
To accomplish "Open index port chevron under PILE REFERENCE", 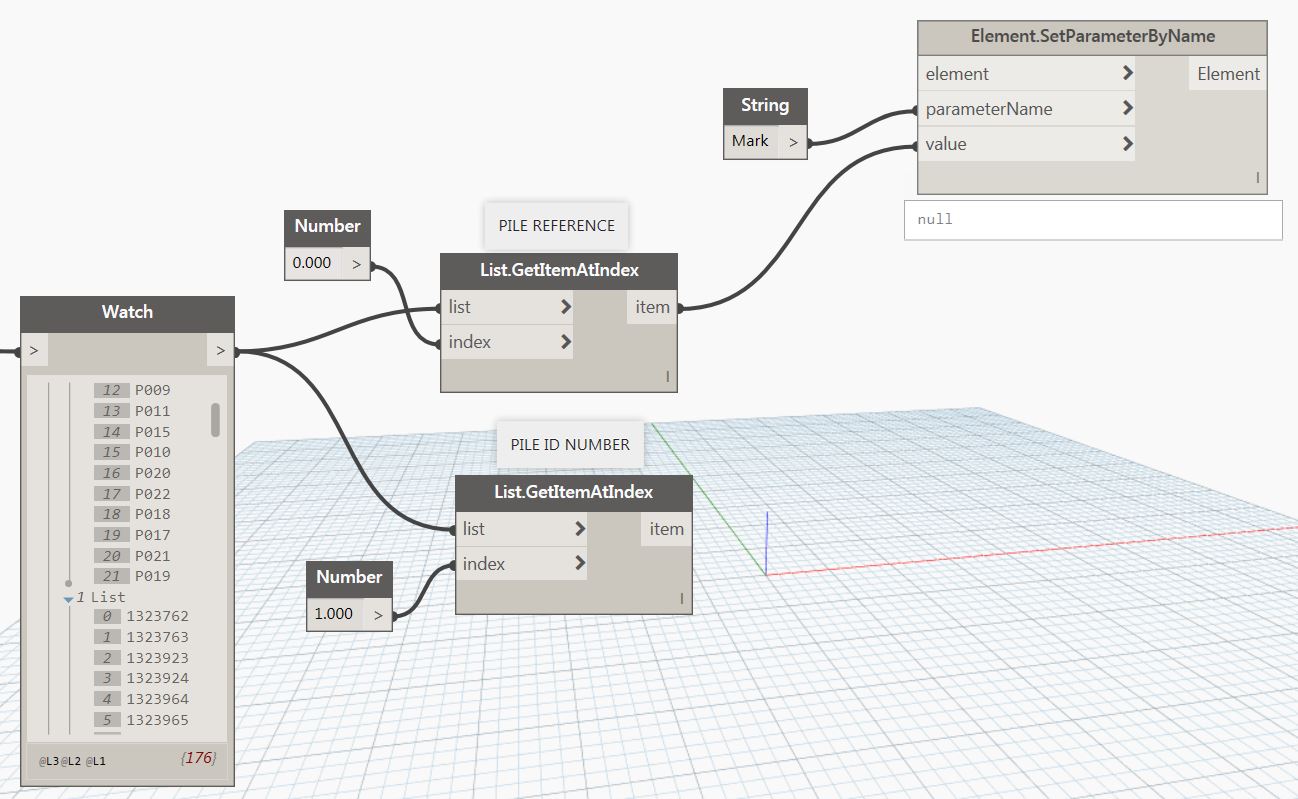I will [566, 342].
